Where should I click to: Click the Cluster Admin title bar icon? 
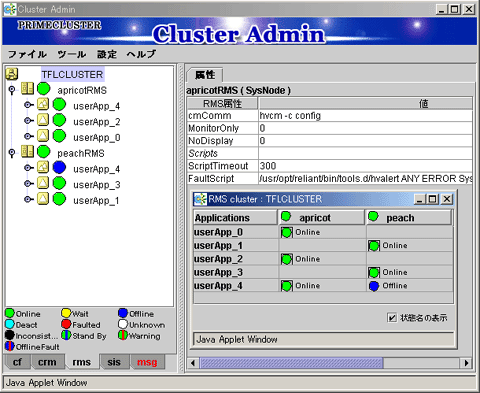[10, 9]
